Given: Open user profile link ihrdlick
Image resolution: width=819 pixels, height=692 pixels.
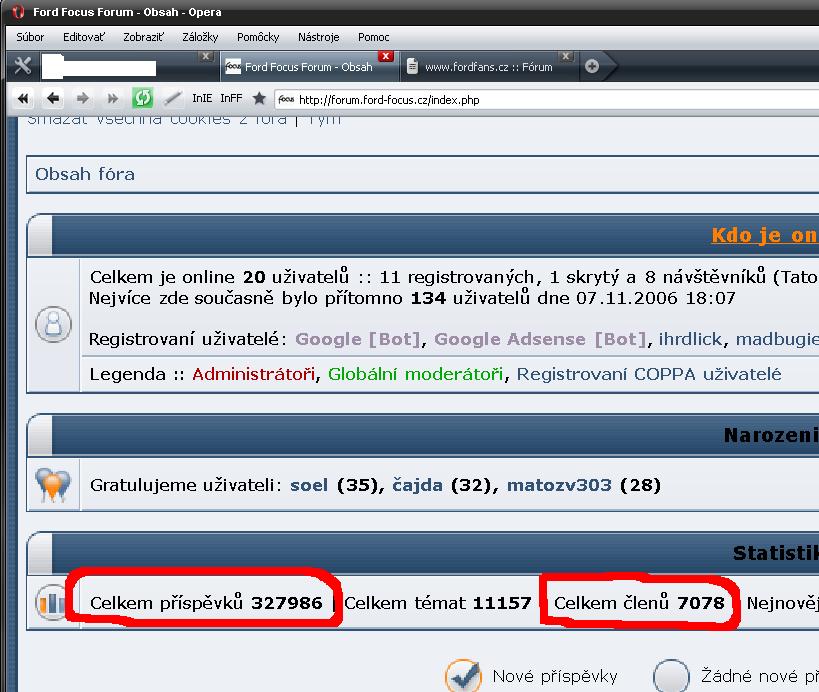Looking at the screenshot, I should pyautogui.click(x=690, y=339).
